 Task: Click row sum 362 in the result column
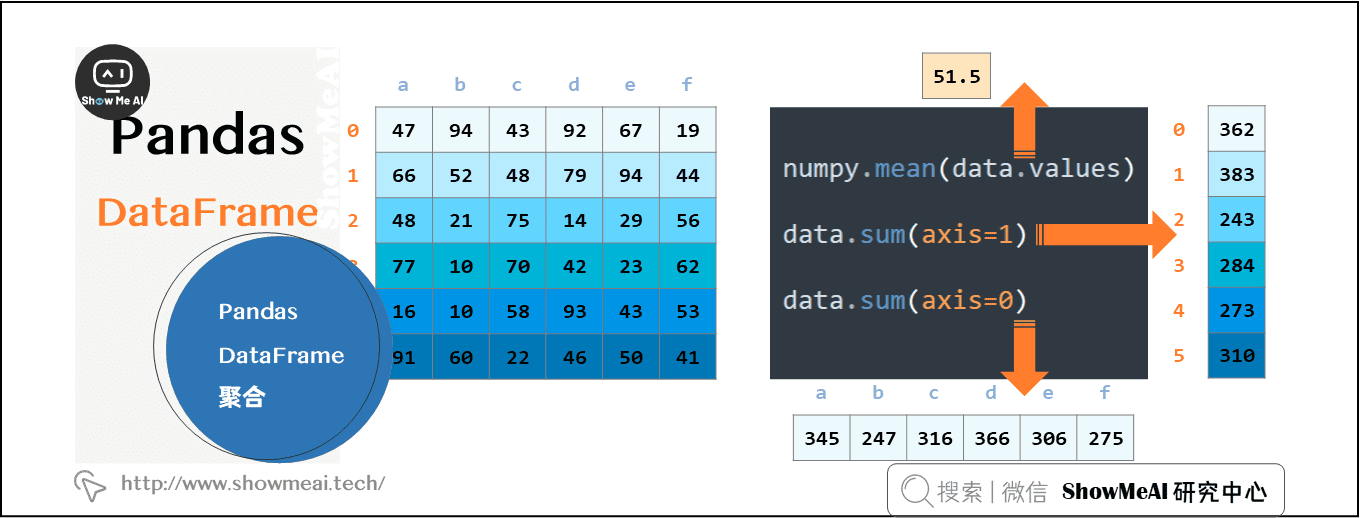coord(1237,129)
